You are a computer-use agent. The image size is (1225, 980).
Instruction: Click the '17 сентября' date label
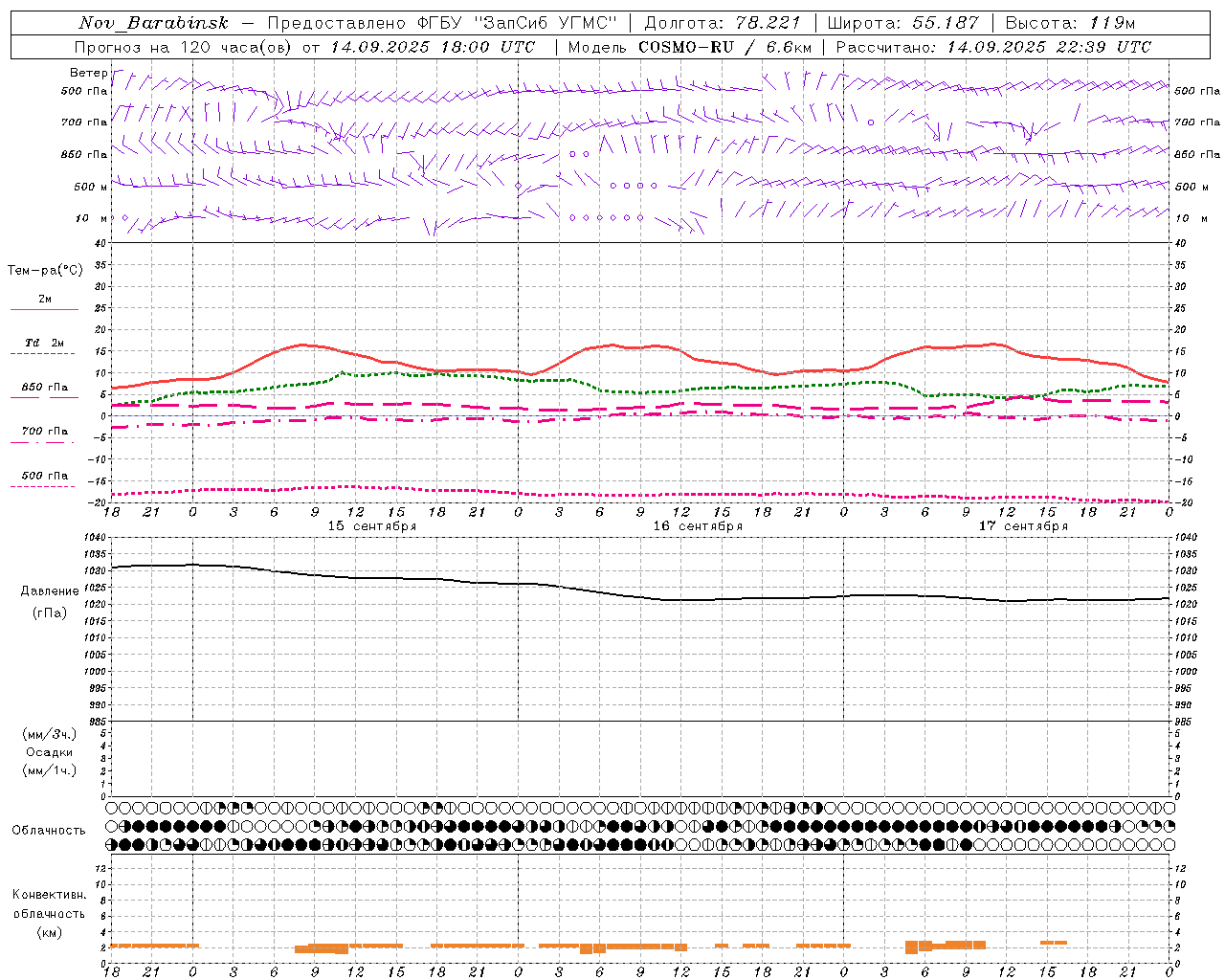click(1023, 526)
